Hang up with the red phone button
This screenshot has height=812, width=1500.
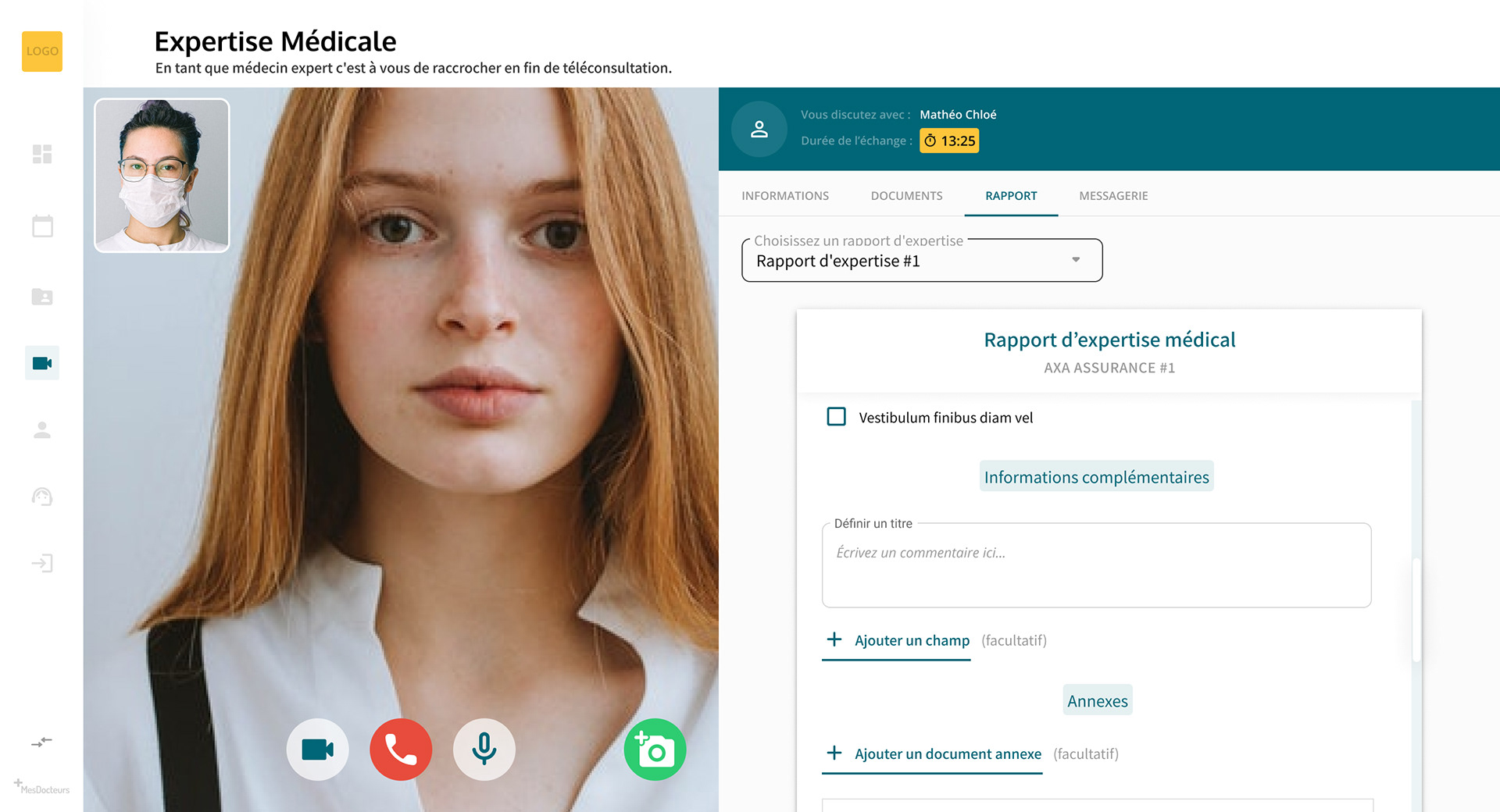[x=401, y=750]
